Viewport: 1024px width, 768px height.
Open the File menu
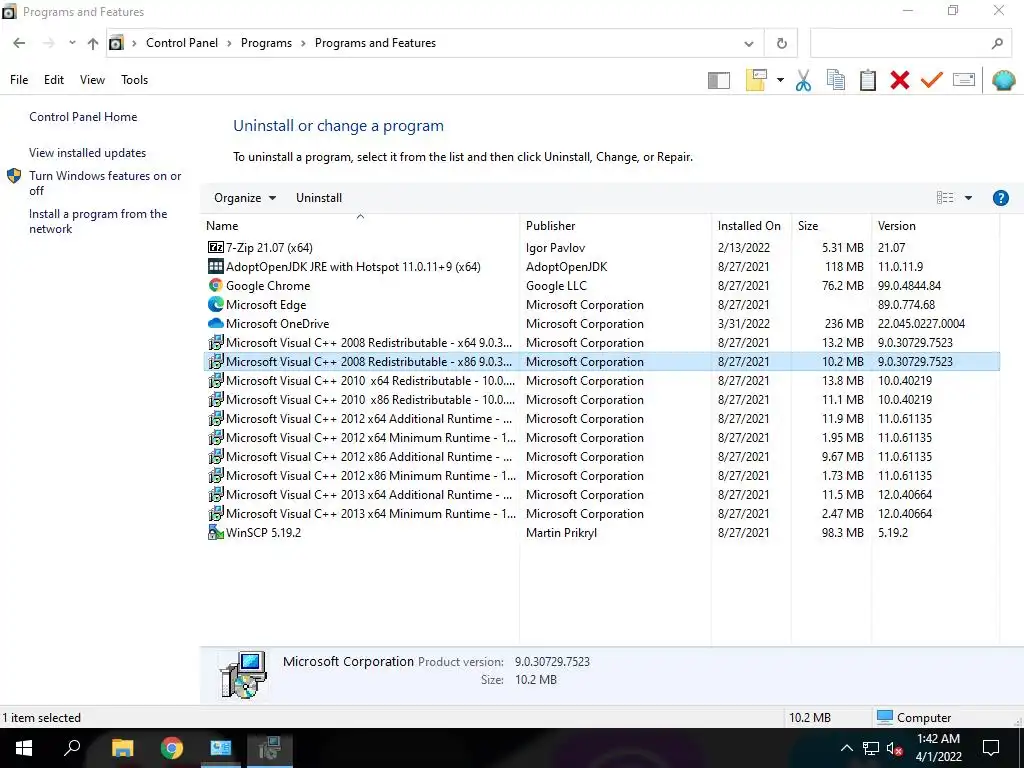pos(19,80)
